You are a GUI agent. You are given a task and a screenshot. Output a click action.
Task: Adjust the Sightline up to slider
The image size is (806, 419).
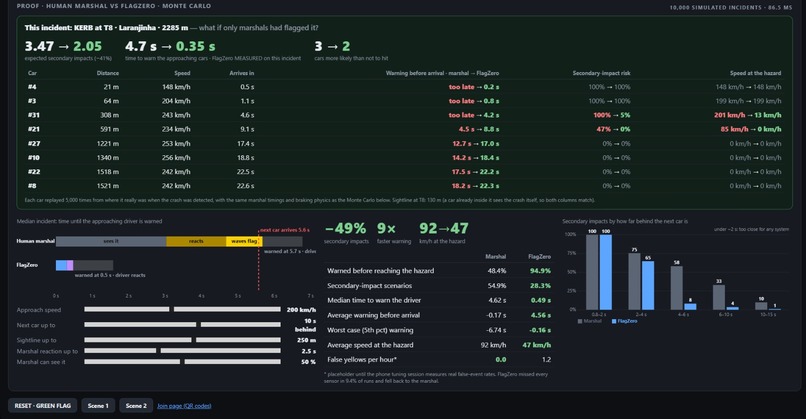182,340
